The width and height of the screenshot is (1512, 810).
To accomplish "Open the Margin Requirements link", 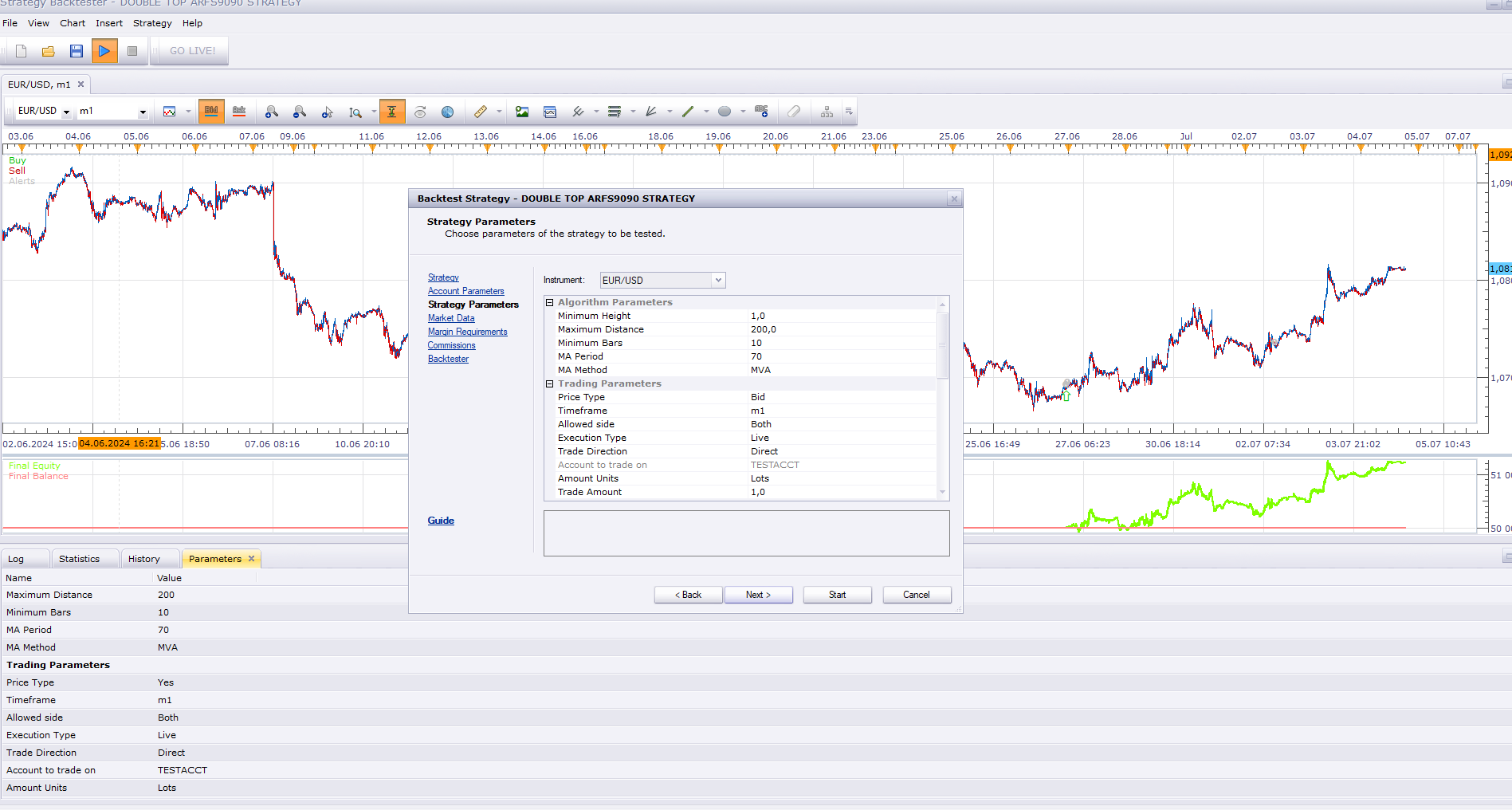I will 467,332.
